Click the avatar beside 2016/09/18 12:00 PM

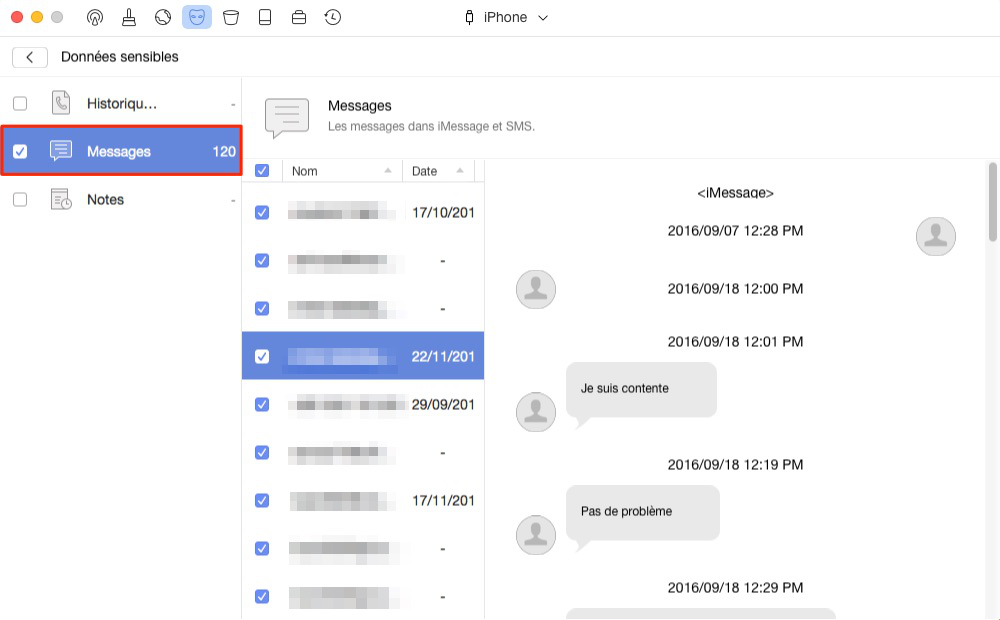tap(536, 289)
